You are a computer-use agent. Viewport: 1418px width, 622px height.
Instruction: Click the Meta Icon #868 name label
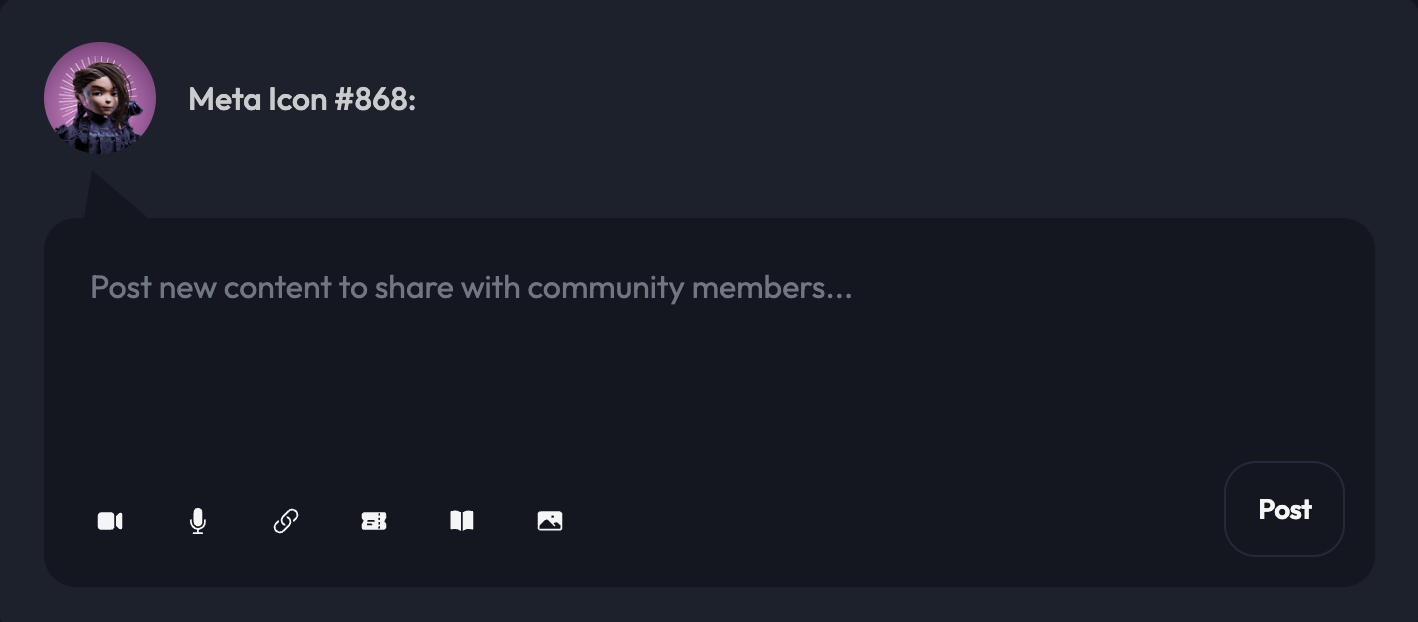coord(302,99)
